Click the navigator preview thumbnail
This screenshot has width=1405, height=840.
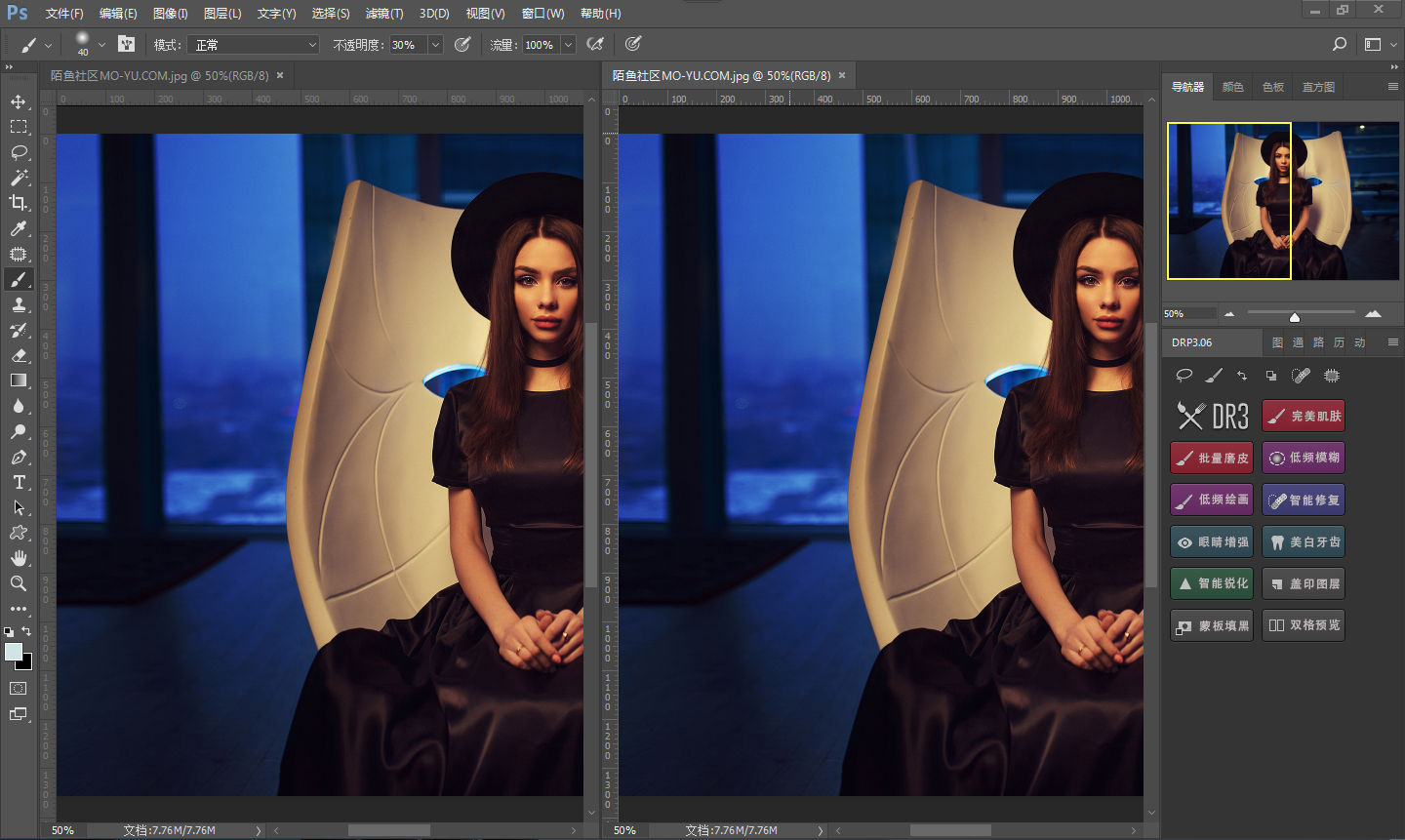(x=1283, y=201)
